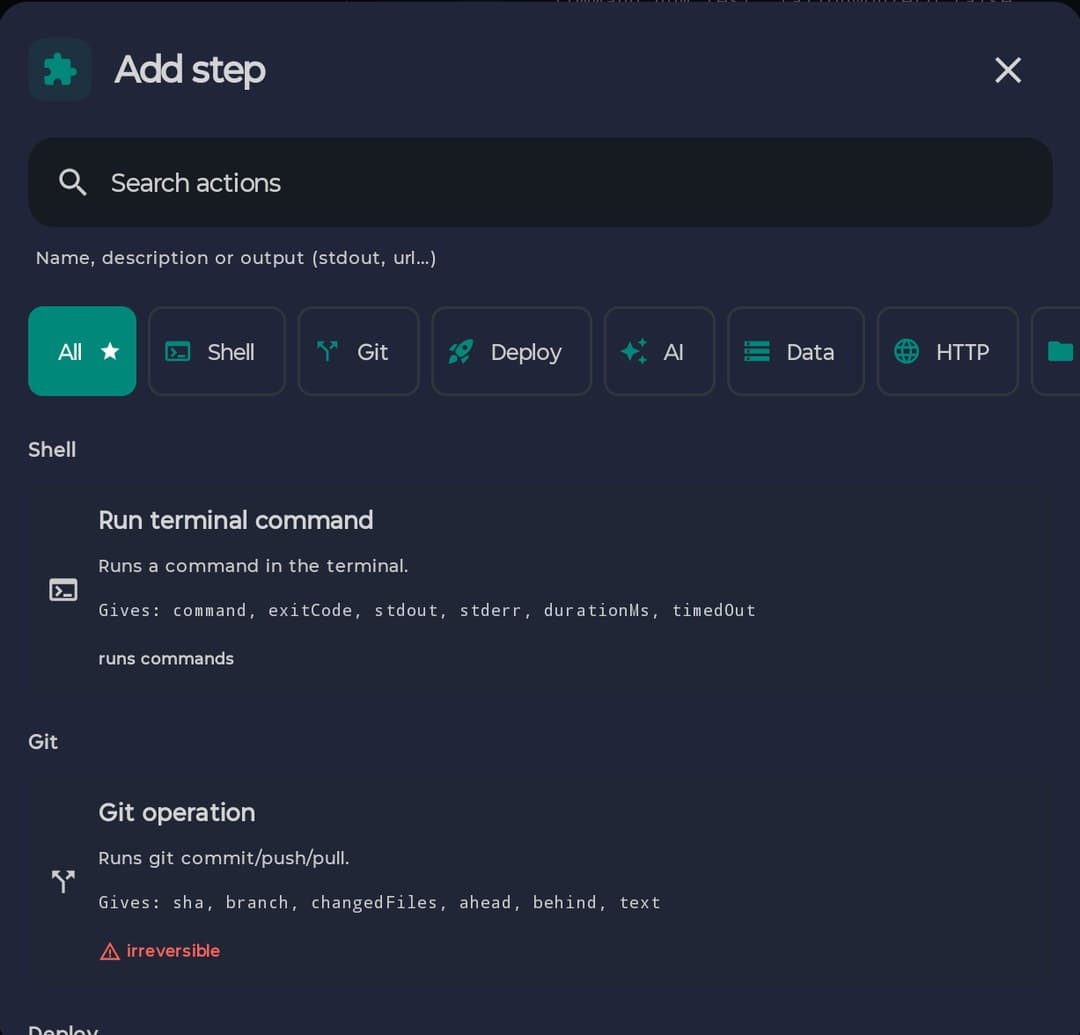Click Gives line listing sha, branch, changedFiles
This screenshot has height=1035, width=1080.
point(380,902)
